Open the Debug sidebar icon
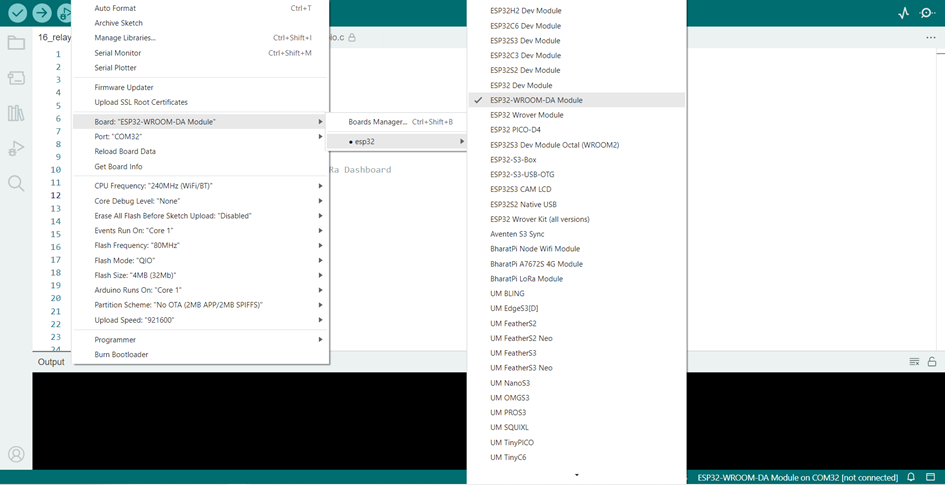945x485 pixels. pos(16,148)
